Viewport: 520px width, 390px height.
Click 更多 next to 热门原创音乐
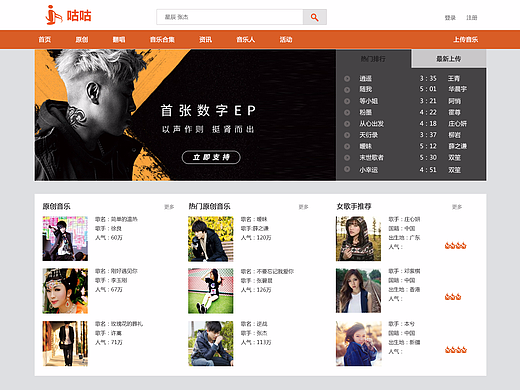303,207
